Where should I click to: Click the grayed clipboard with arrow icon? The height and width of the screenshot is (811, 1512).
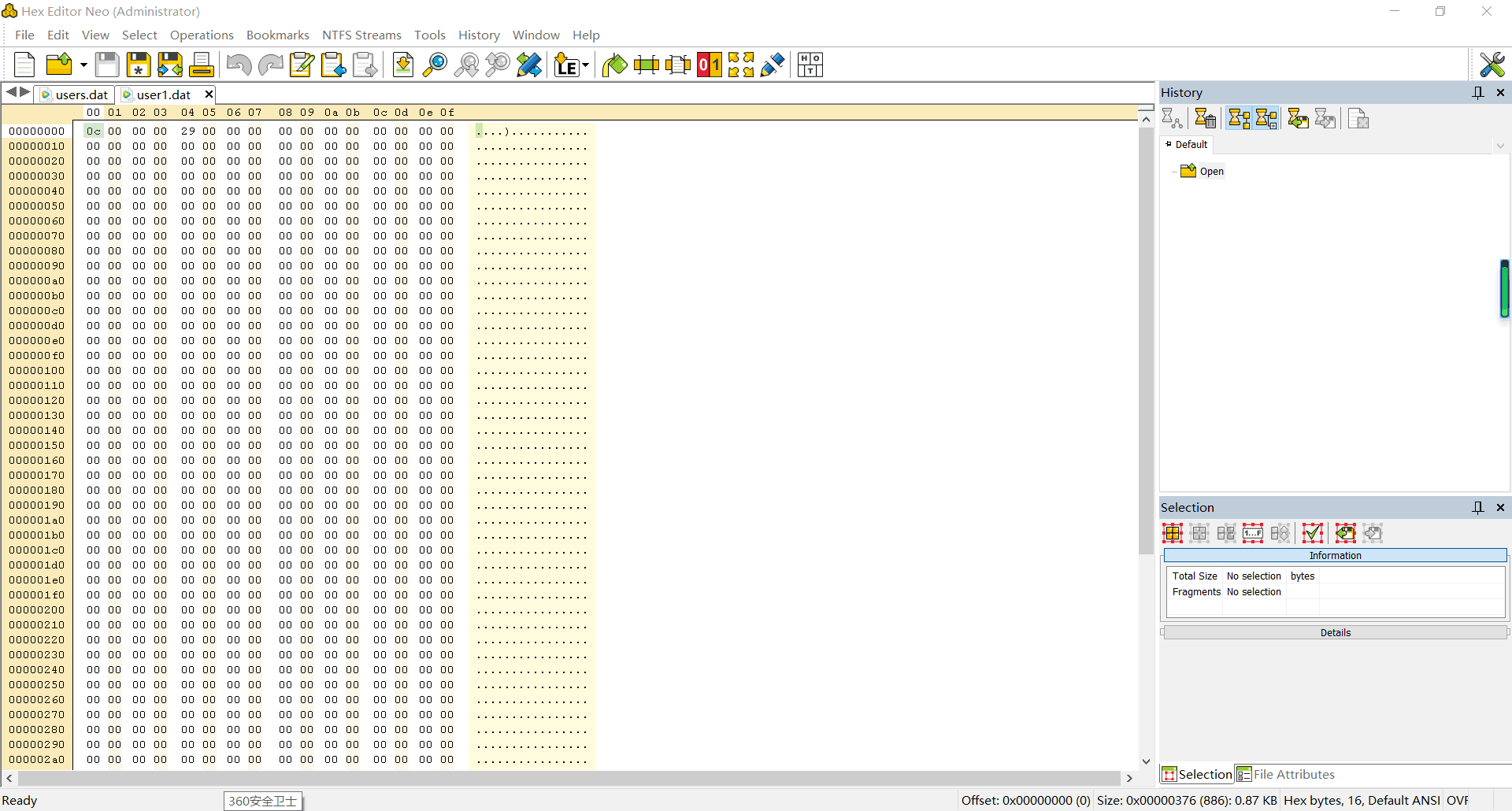tap(365, 65)
